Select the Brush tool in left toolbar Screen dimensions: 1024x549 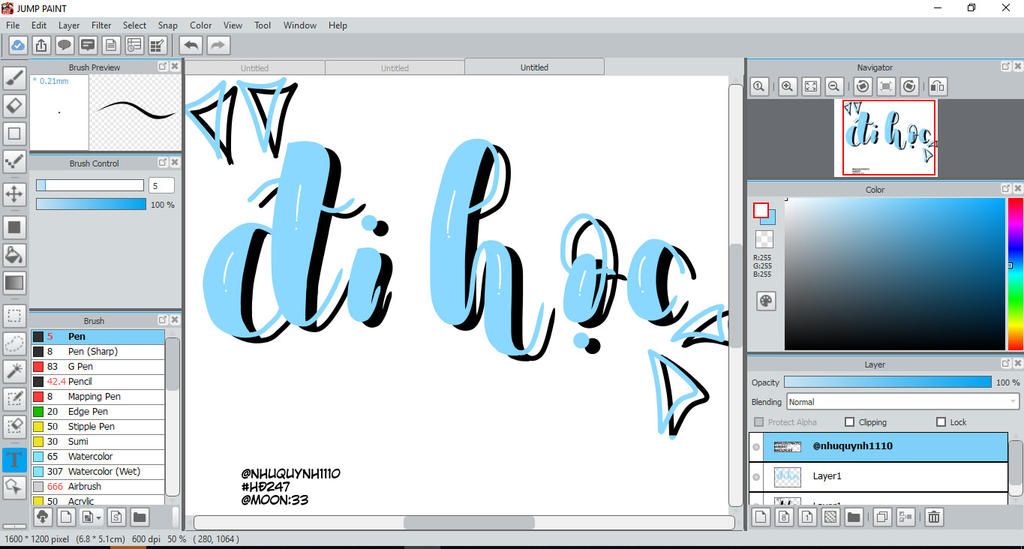(14, 78)
